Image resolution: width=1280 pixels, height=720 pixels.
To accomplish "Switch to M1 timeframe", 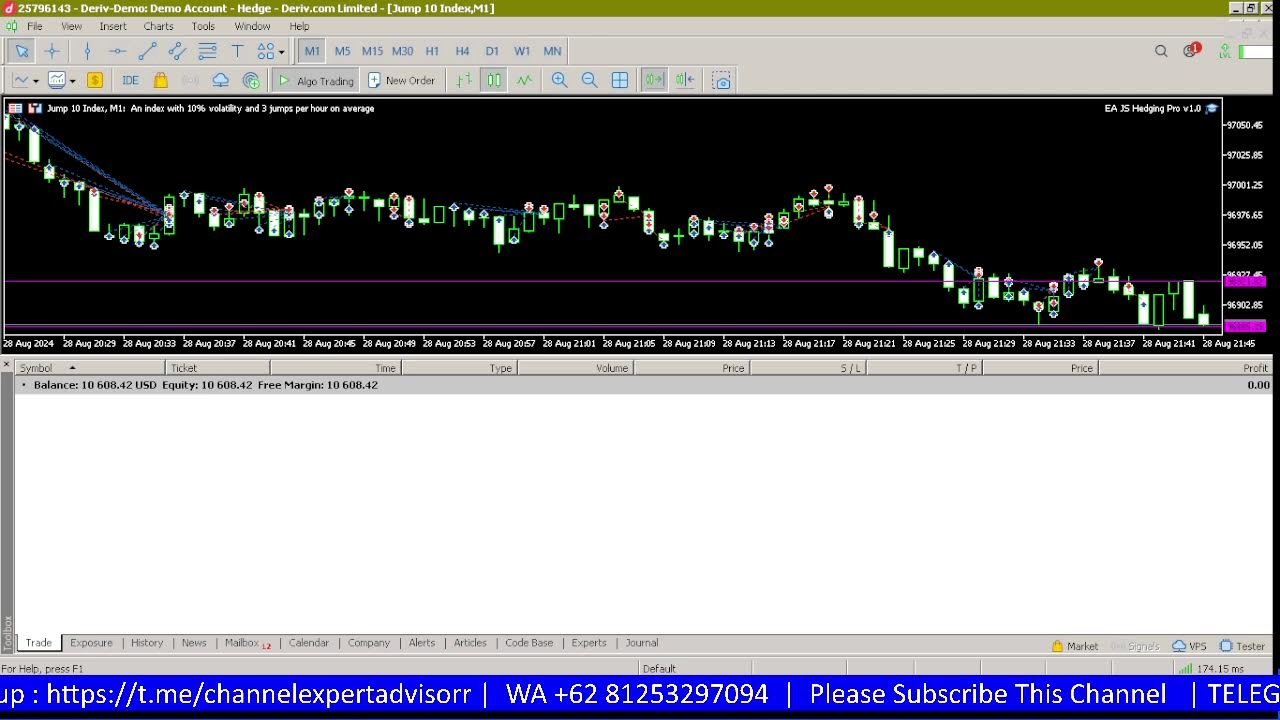I will tap(312, 51).
